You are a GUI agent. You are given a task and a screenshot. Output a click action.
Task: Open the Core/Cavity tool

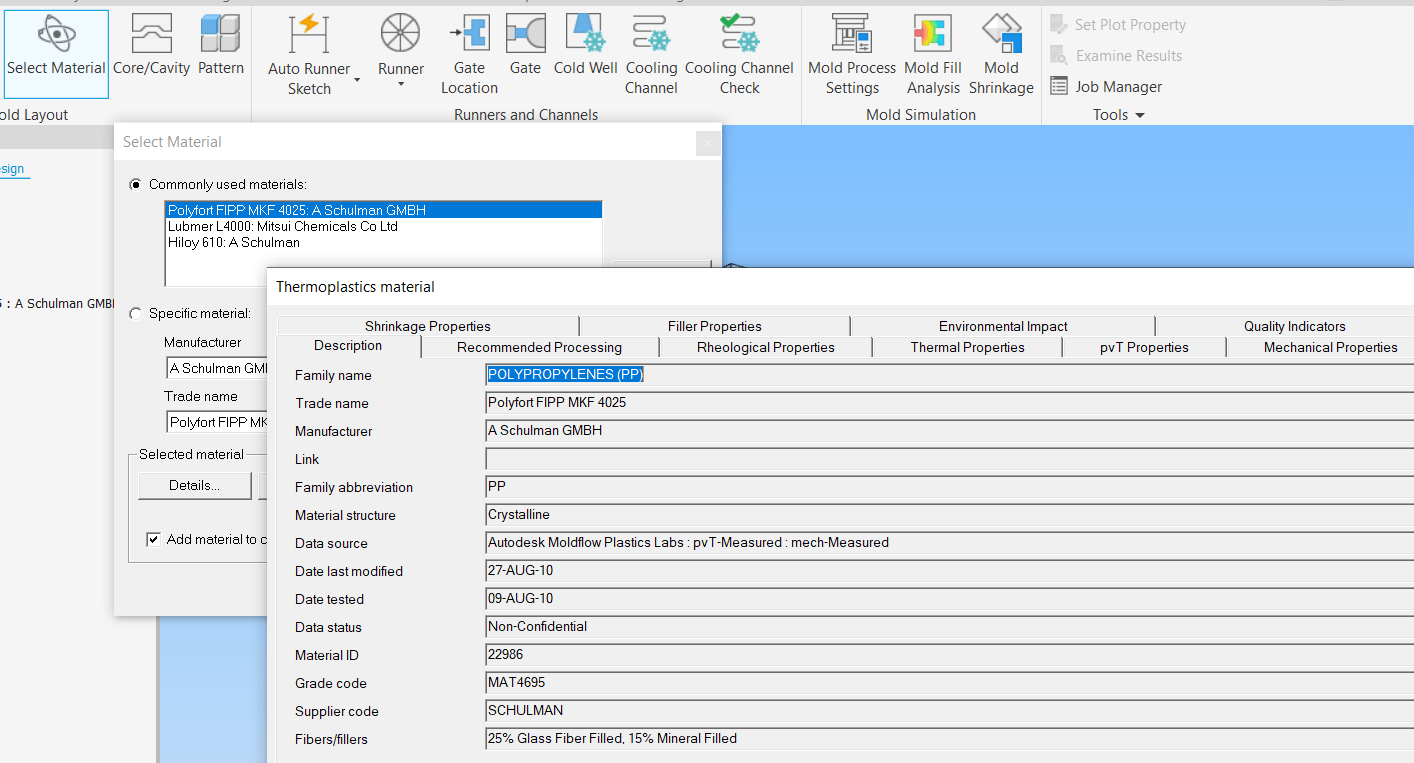click(x=151, y=35)
